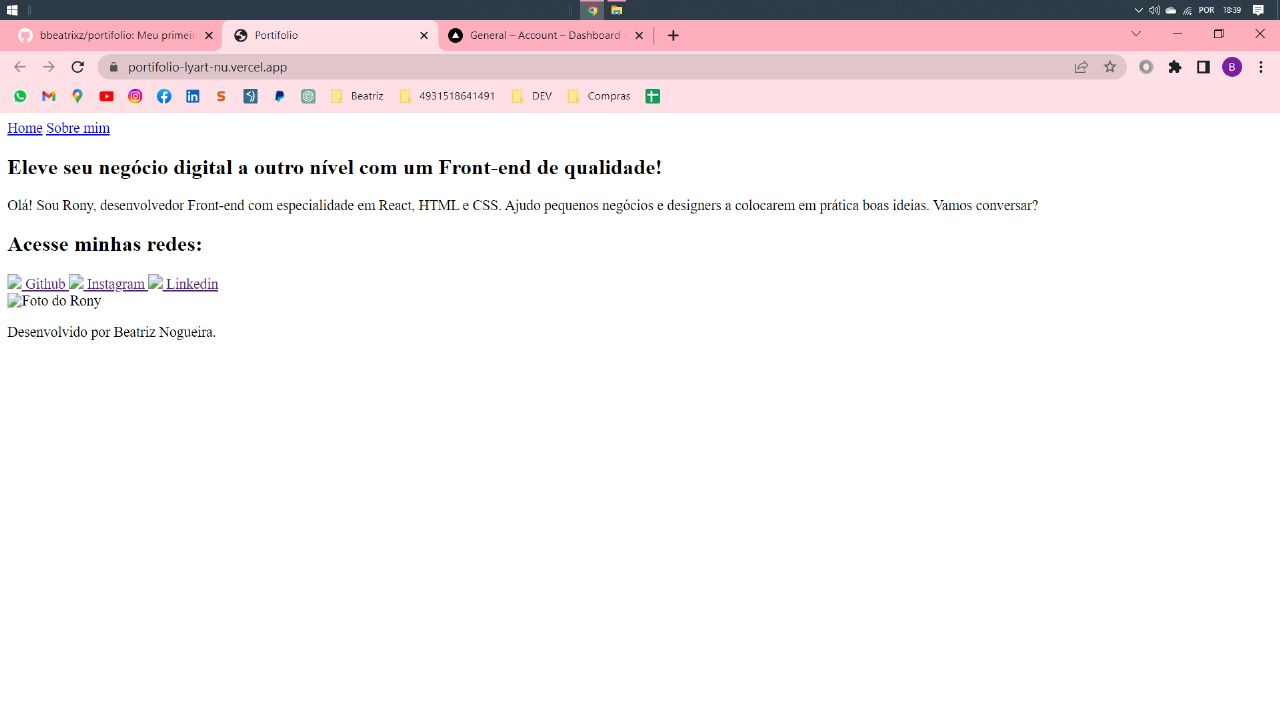Screen dimensions: 1280x720
Task: Click the share page icon in address bar
Action: coord(1081,67)
